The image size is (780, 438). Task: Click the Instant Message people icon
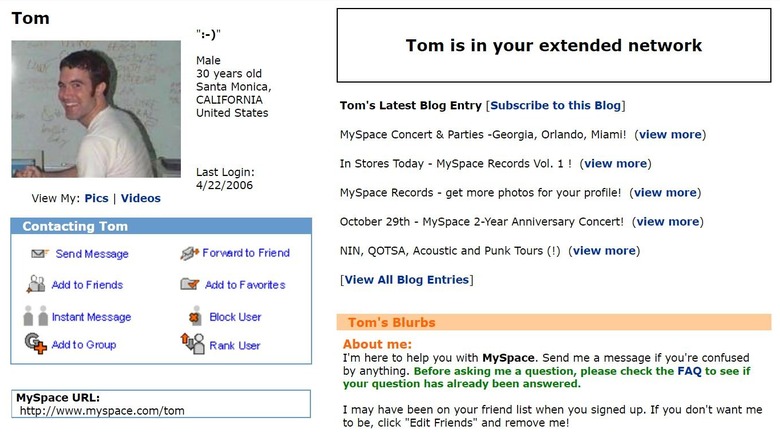click(x=36, y=317)
